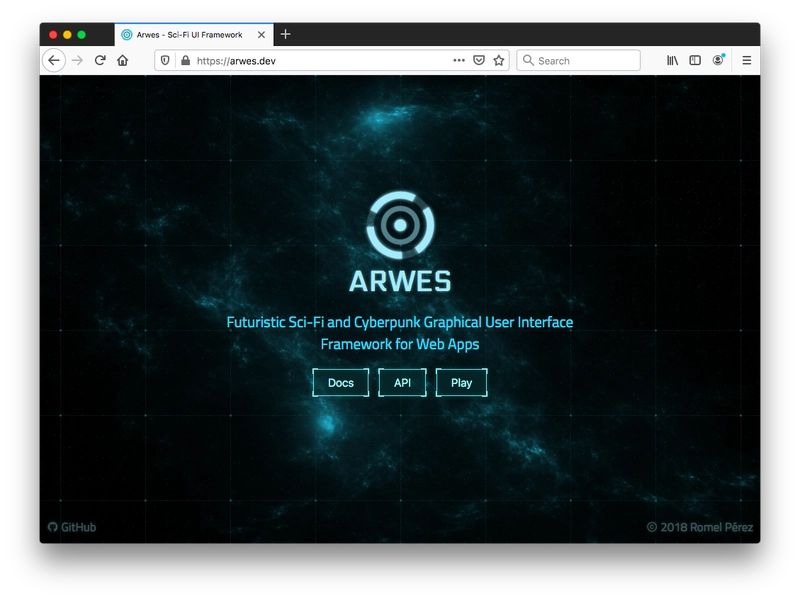Open the Docs button

[341, 383]
